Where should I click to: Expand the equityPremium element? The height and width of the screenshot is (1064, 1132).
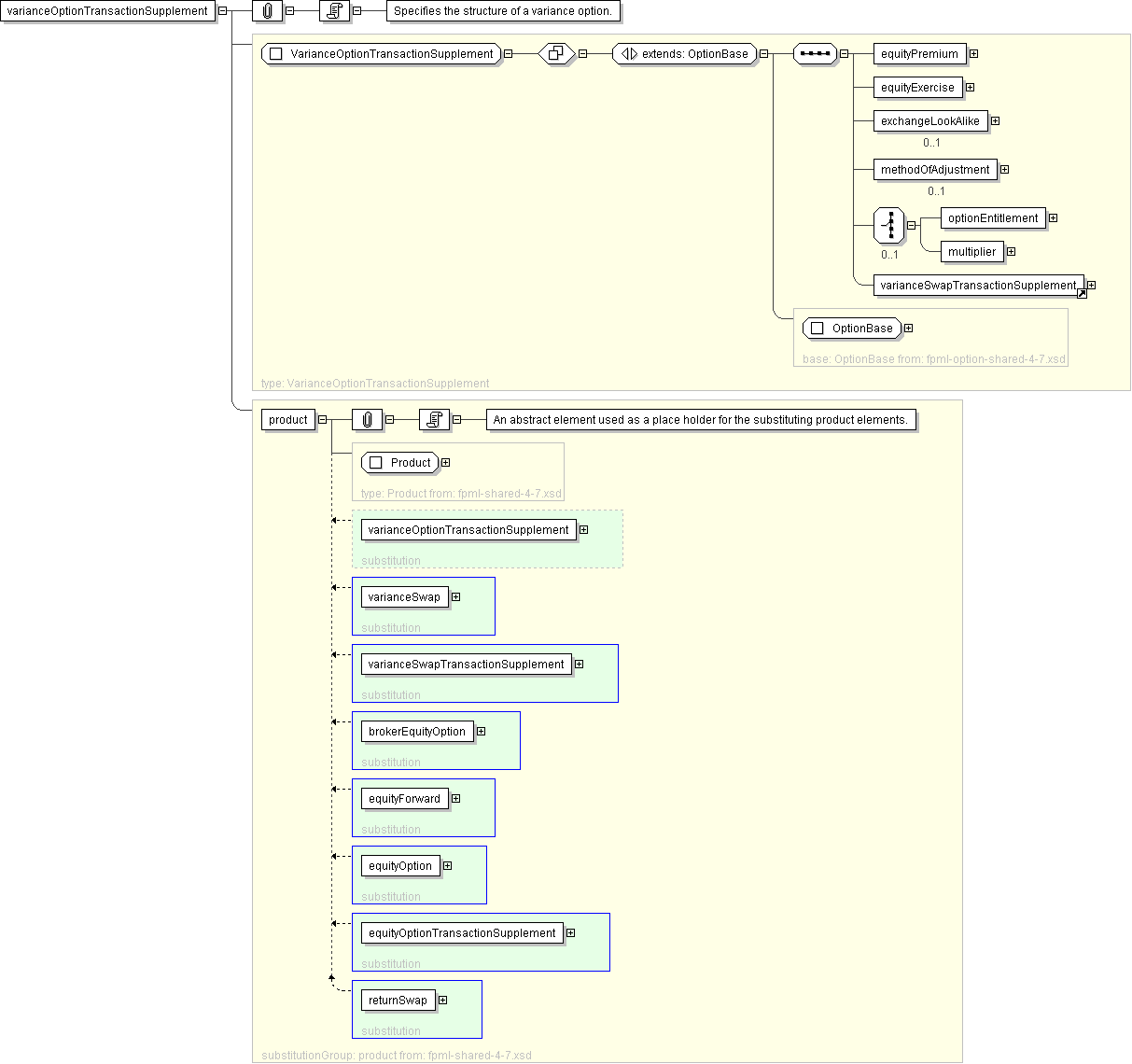[x=973, y=54]
